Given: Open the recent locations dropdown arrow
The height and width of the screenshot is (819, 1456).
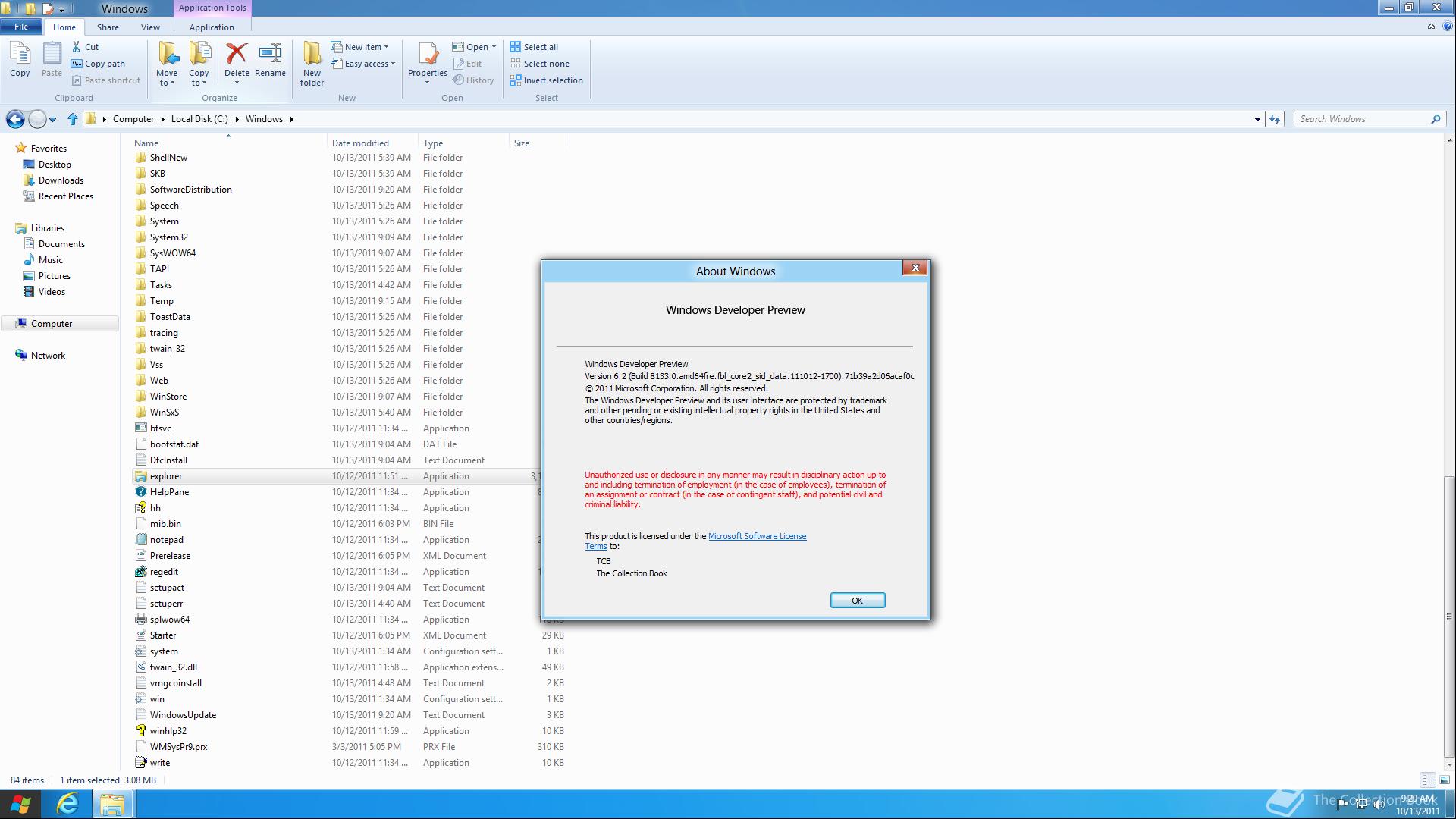Looking at the screenshot, I should [x=52, y=119].
